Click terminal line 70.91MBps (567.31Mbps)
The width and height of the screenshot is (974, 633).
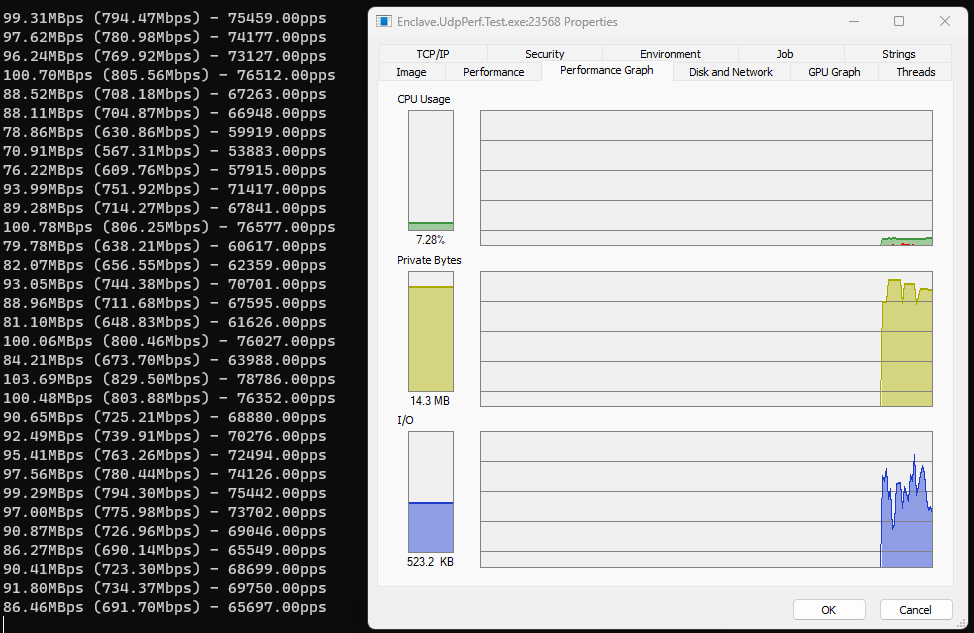165,151
